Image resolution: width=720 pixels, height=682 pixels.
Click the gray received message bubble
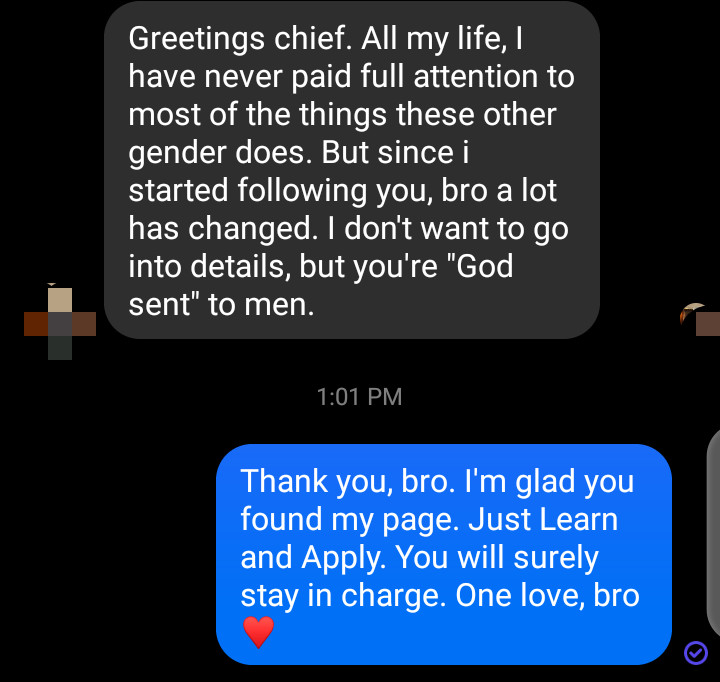352,170
